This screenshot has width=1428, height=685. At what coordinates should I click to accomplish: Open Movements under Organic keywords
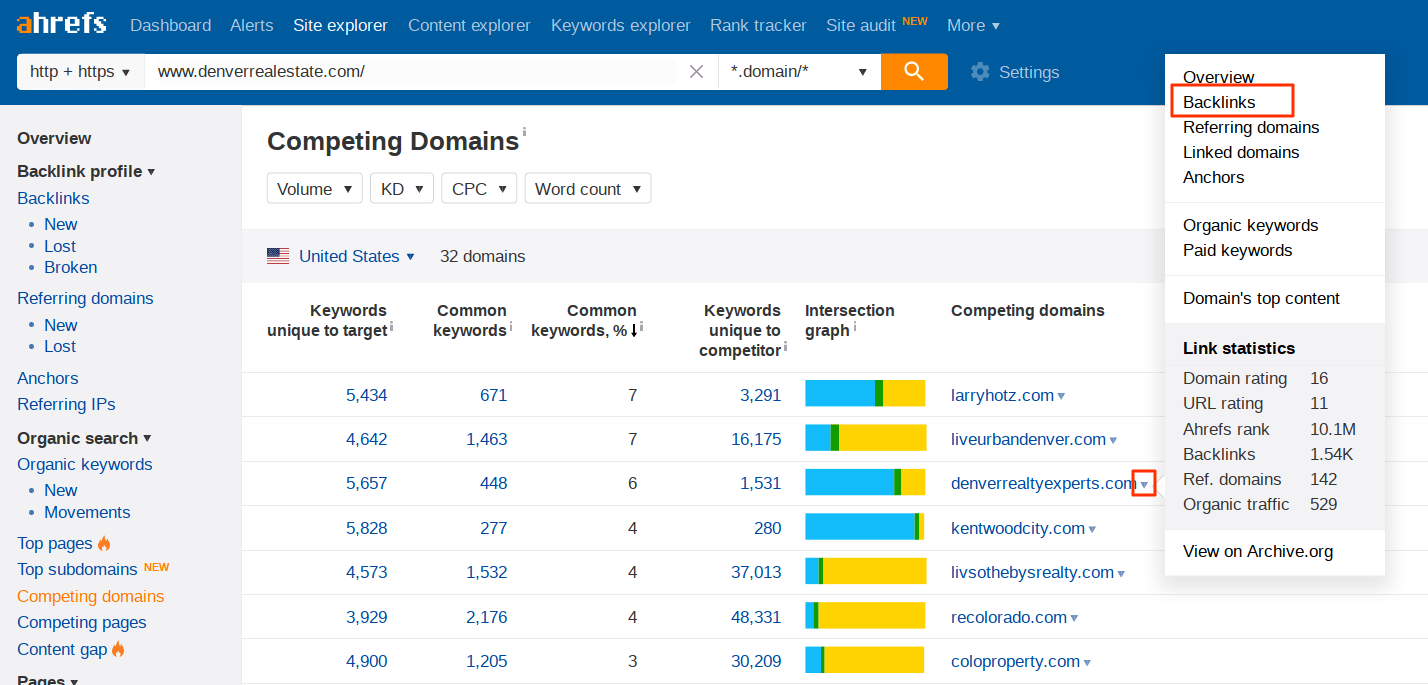tap(87, 512)
